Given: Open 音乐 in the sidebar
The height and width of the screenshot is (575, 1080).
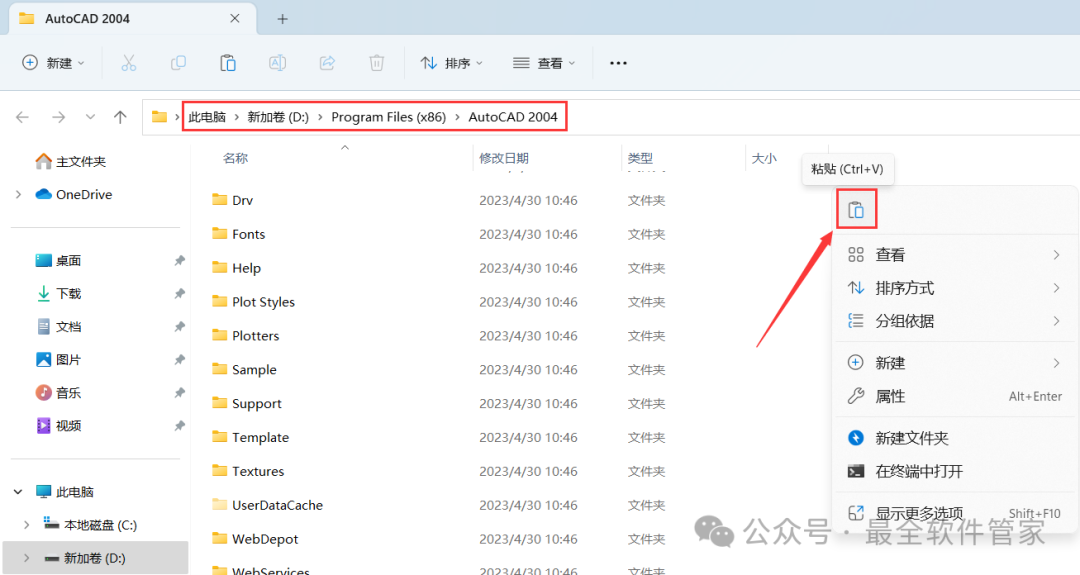Looking at the screenshot, I should pos(59,393).
